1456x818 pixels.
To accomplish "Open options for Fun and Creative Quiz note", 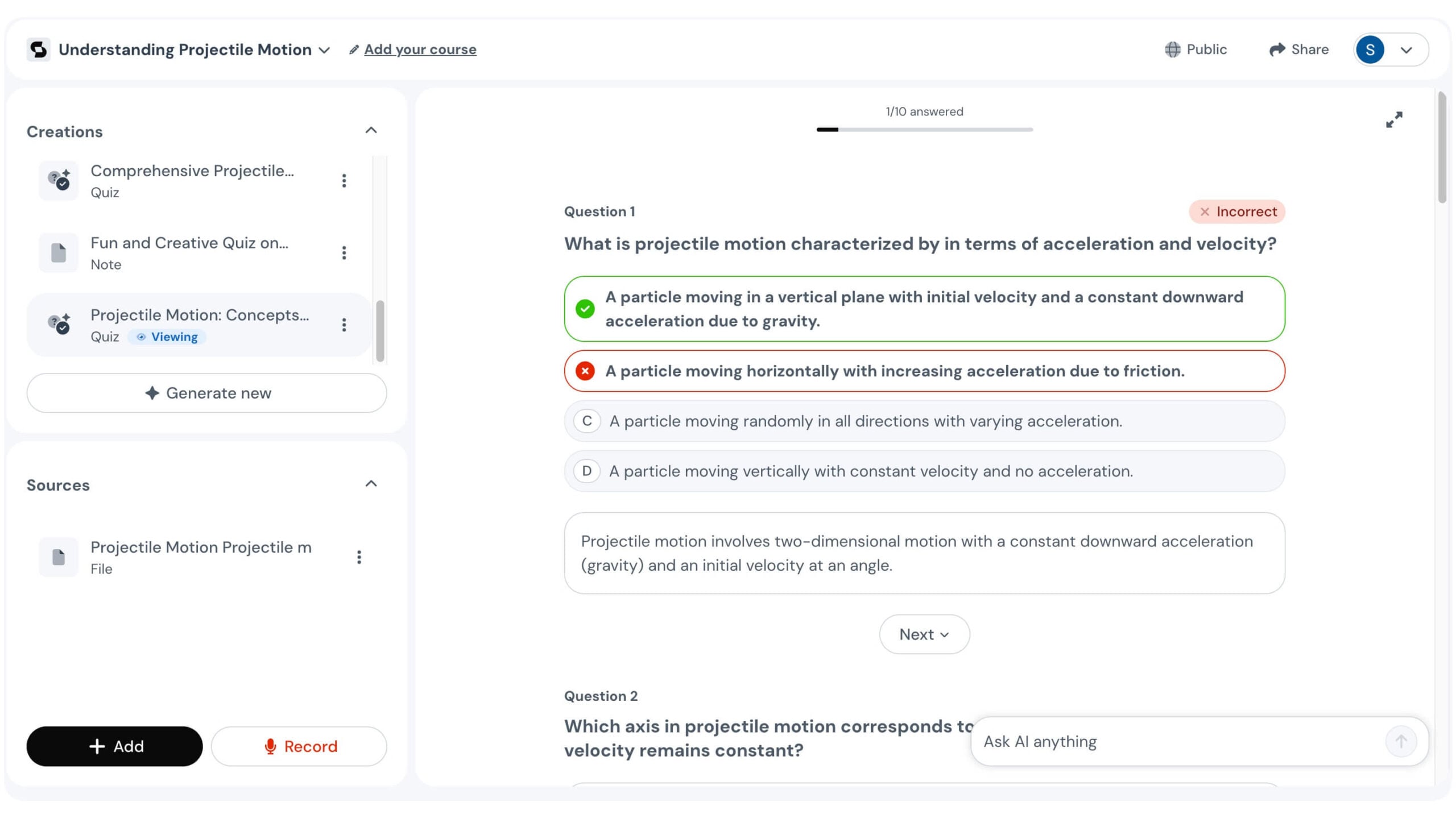I will coord(344,253).
